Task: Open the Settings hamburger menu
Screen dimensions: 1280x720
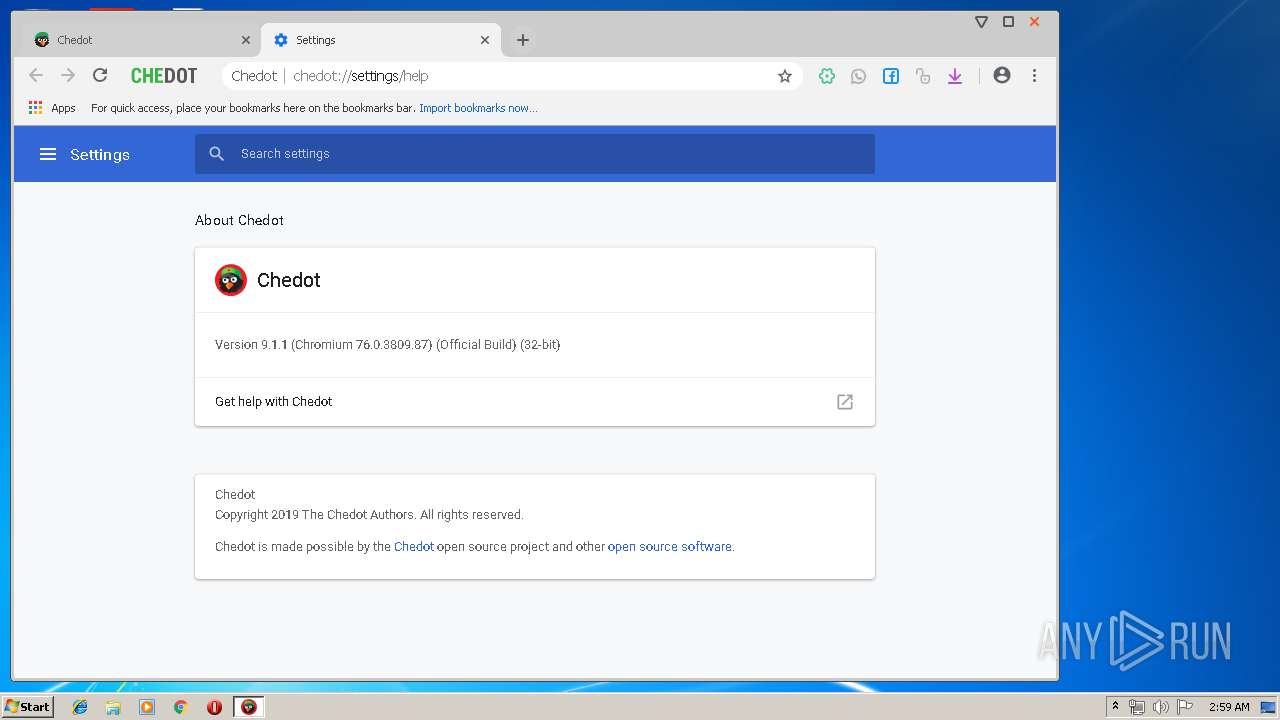Action: (x=48, y=154)
